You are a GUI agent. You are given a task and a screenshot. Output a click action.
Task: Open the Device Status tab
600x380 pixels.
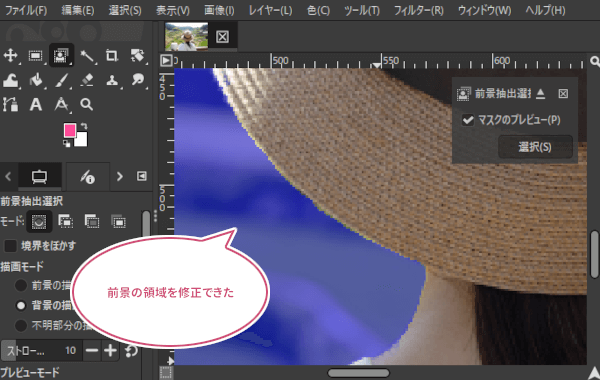[88, 176]
